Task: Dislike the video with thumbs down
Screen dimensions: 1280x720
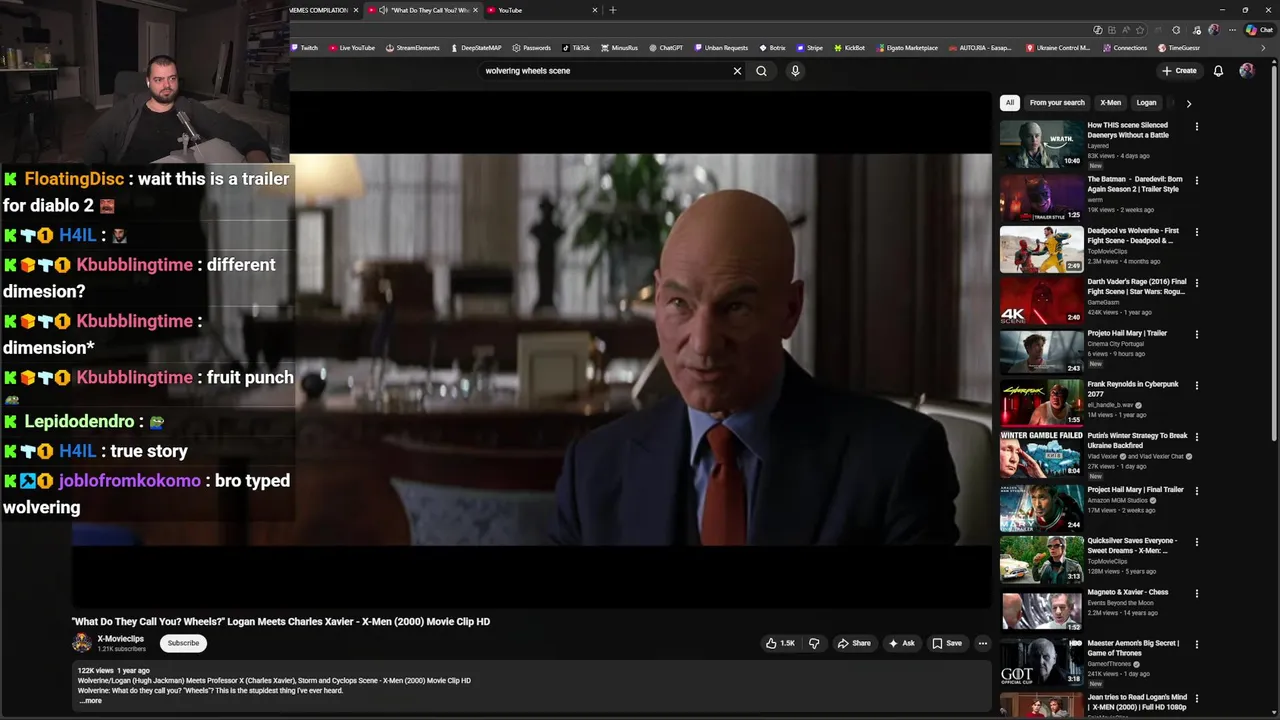Action: [x=813, y=643]
